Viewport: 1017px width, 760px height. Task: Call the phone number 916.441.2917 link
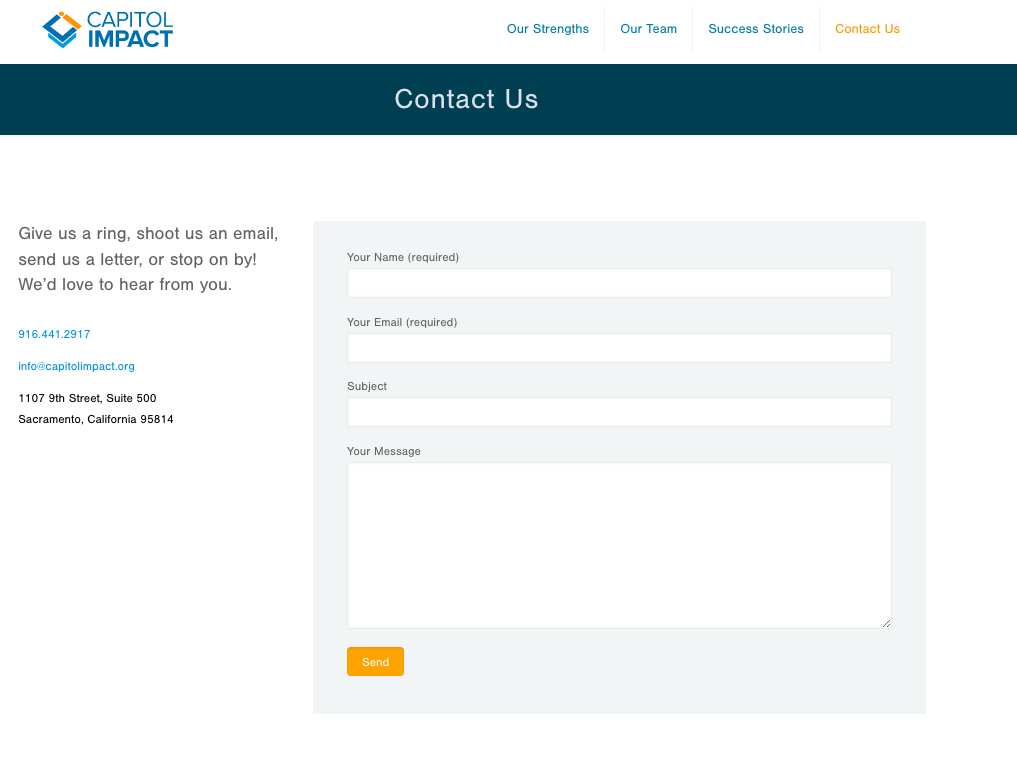[54, 334]
